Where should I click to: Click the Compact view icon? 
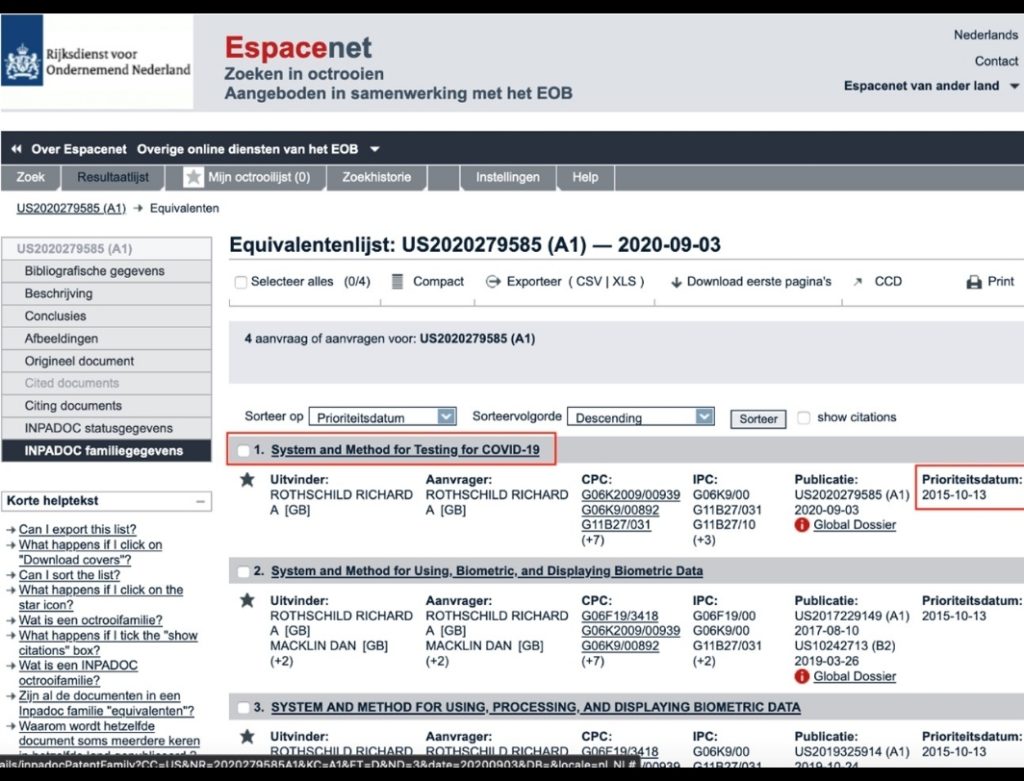(397, 282)
